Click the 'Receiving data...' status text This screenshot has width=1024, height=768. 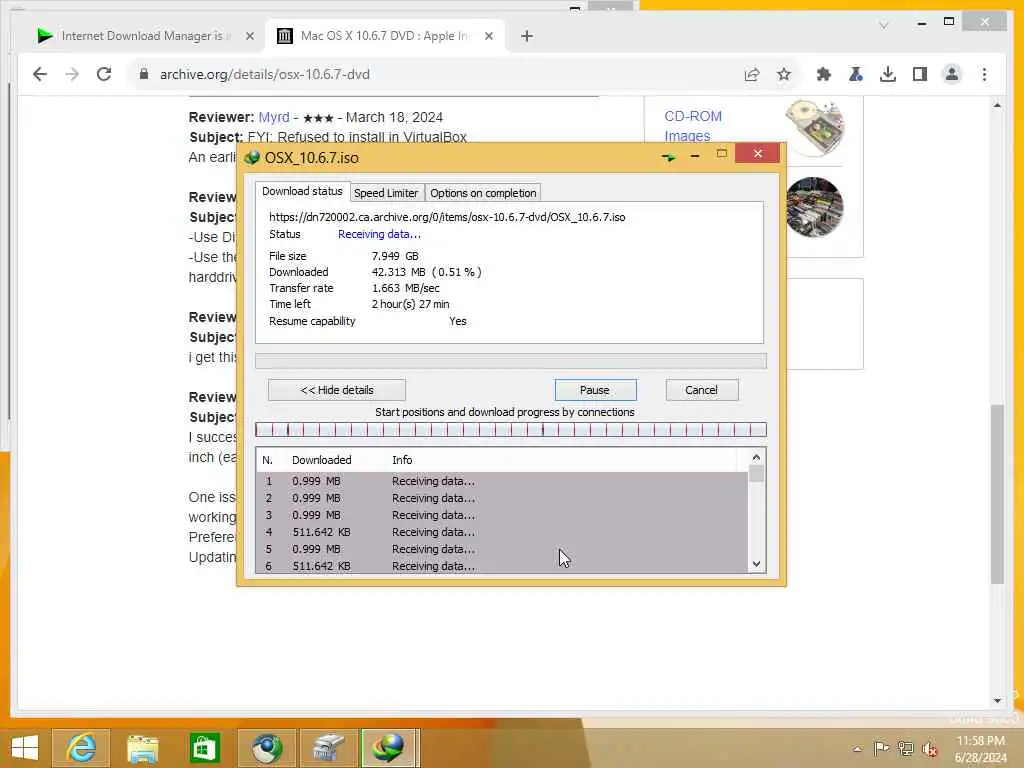tap(379, 234)
